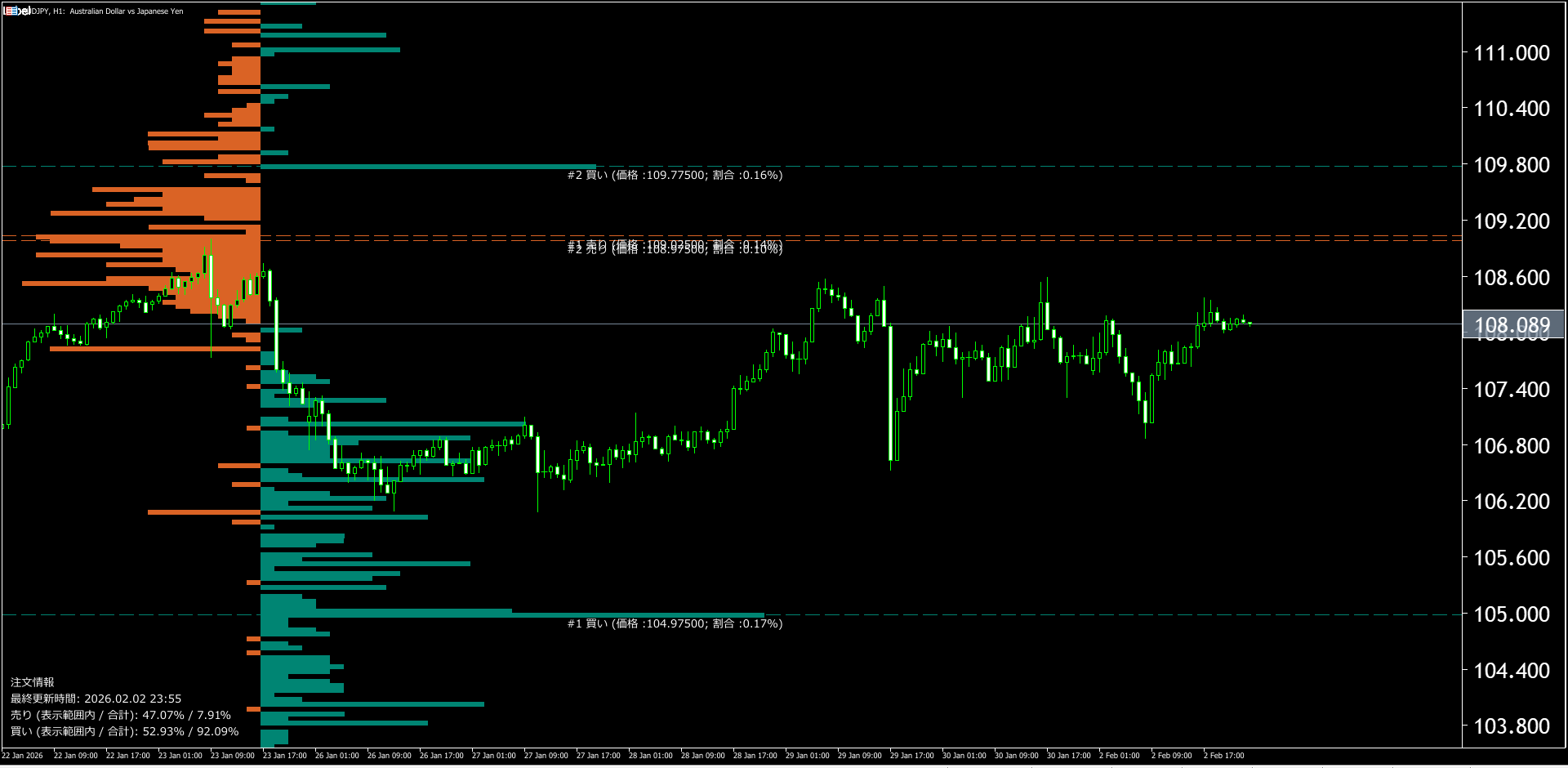Click the 107.400 price scale label

coord(1512,390)
